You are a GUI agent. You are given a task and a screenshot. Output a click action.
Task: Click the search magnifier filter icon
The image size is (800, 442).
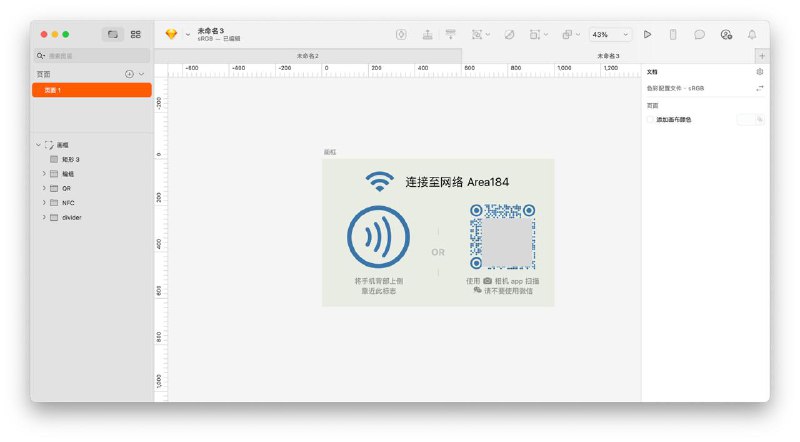click(40, 56)
